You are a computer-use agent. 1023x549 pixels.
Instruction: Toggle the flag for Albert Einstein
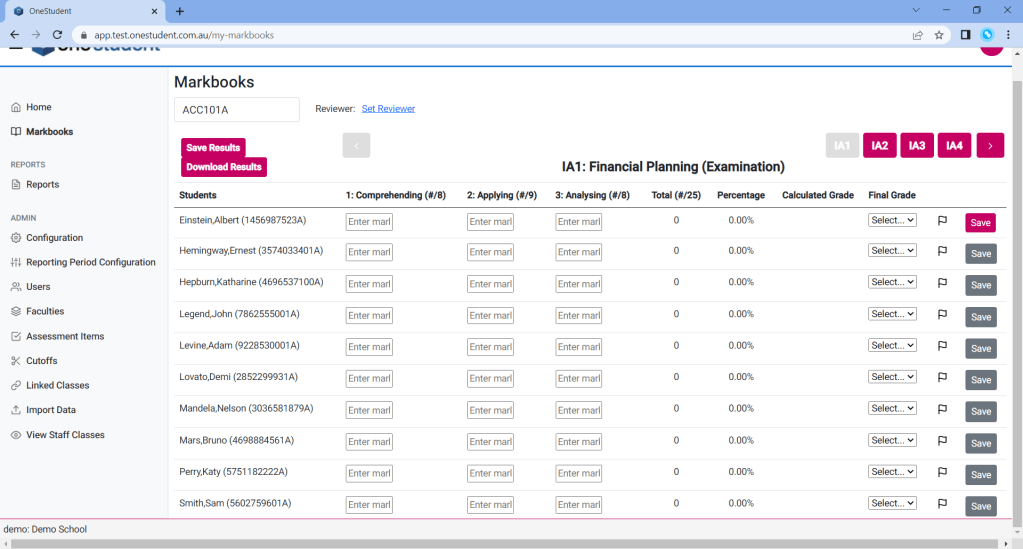(942, 221)
